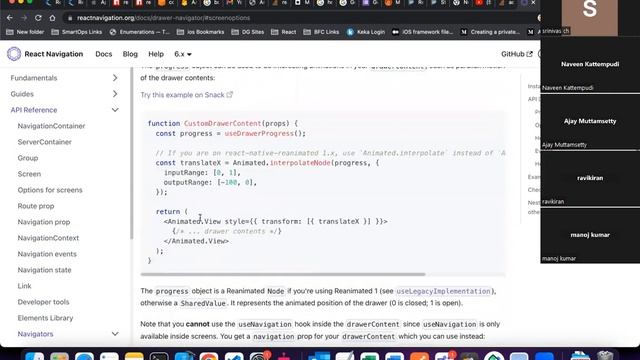Click the code block horizontal scrollbar
The image size is (640, 360).
[283, 275]
